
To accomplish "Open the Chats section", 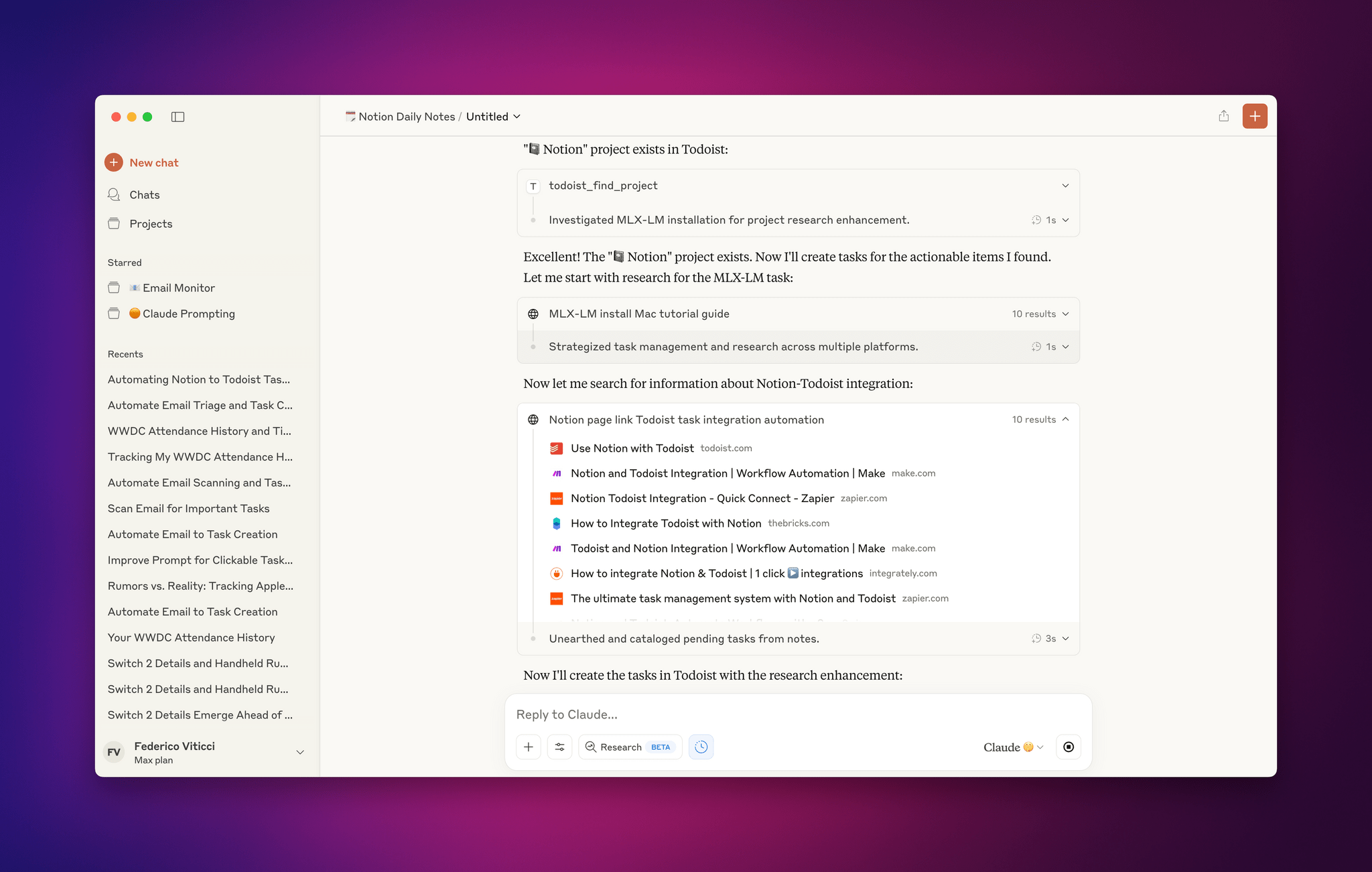I will [144, 194].
